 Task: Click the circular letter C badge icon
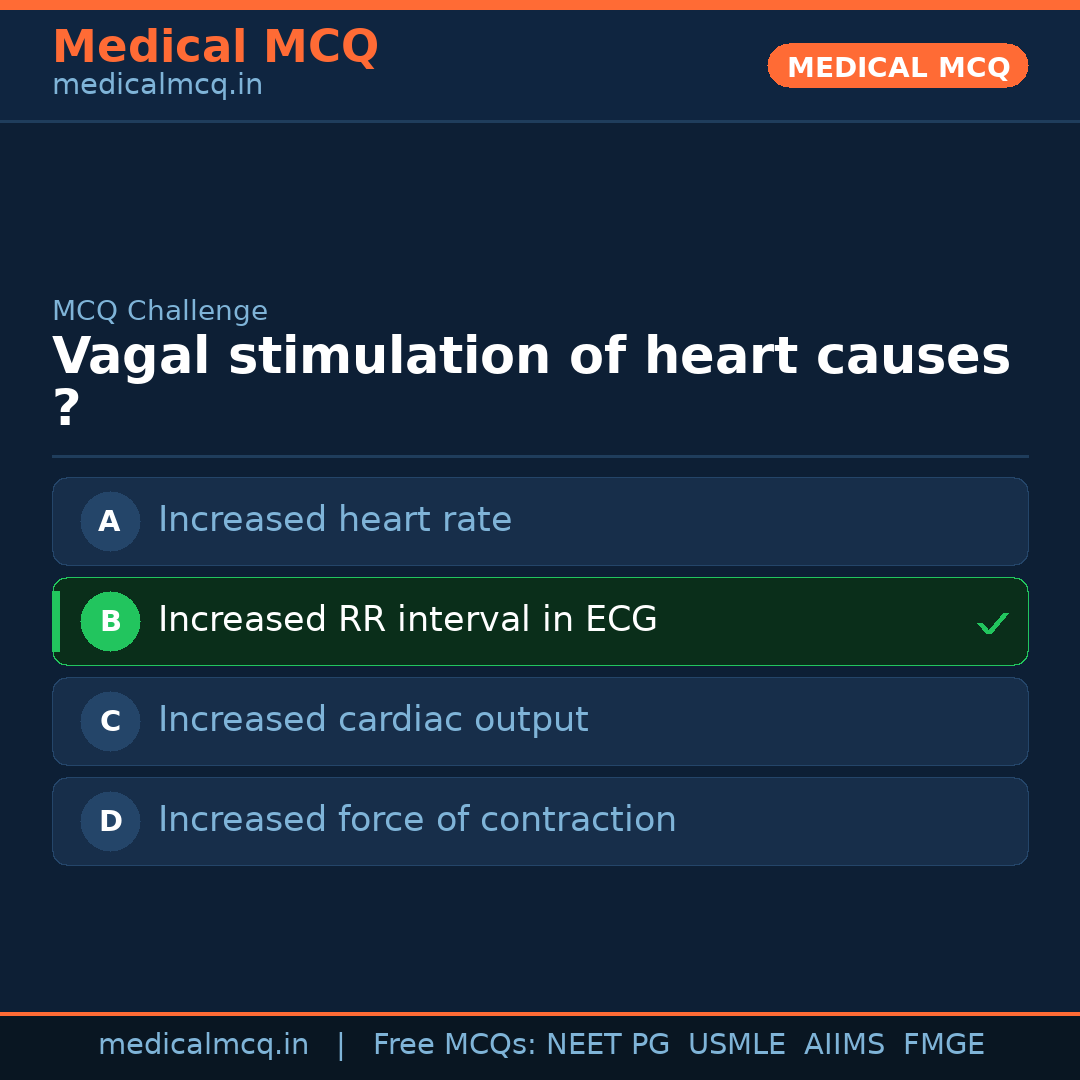(x=110, y=721)
